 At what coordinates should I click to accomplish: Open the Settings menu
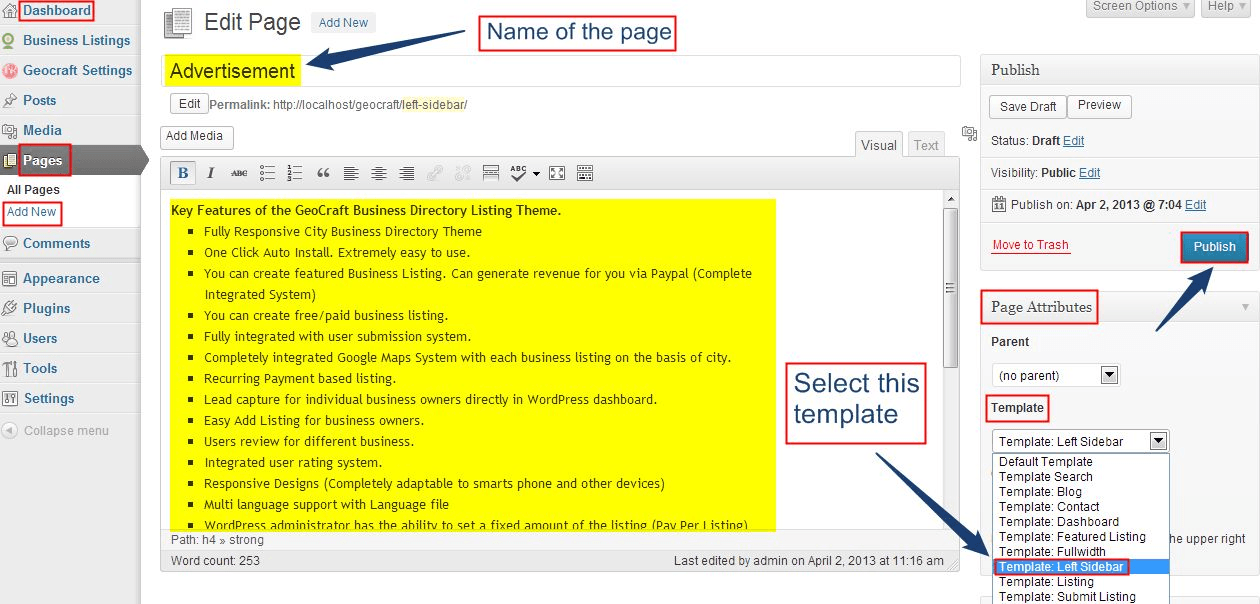(x=49, y=399)
